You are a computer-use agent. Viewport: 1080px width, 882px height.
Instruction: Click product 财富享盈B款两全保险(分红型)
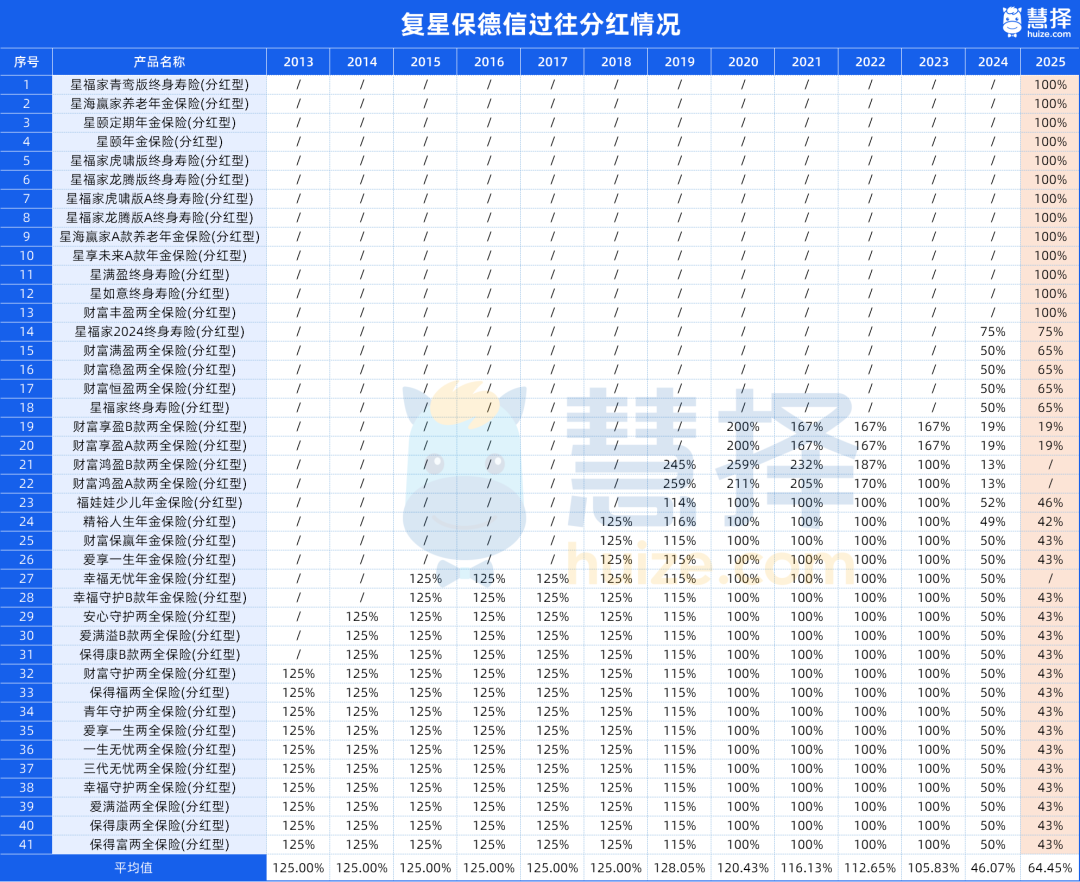159,427
